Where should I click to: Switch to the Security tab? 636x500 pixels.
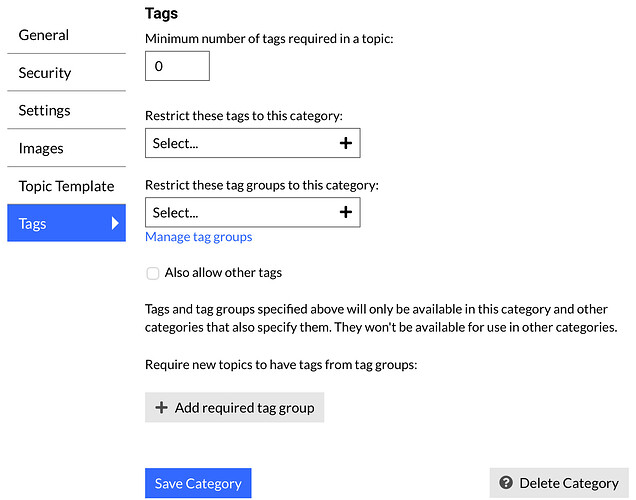click(66, 73)
